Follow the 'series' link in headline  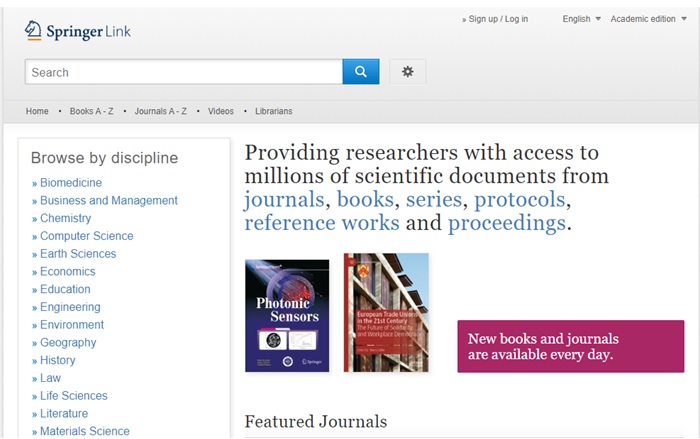pos(433,200)
